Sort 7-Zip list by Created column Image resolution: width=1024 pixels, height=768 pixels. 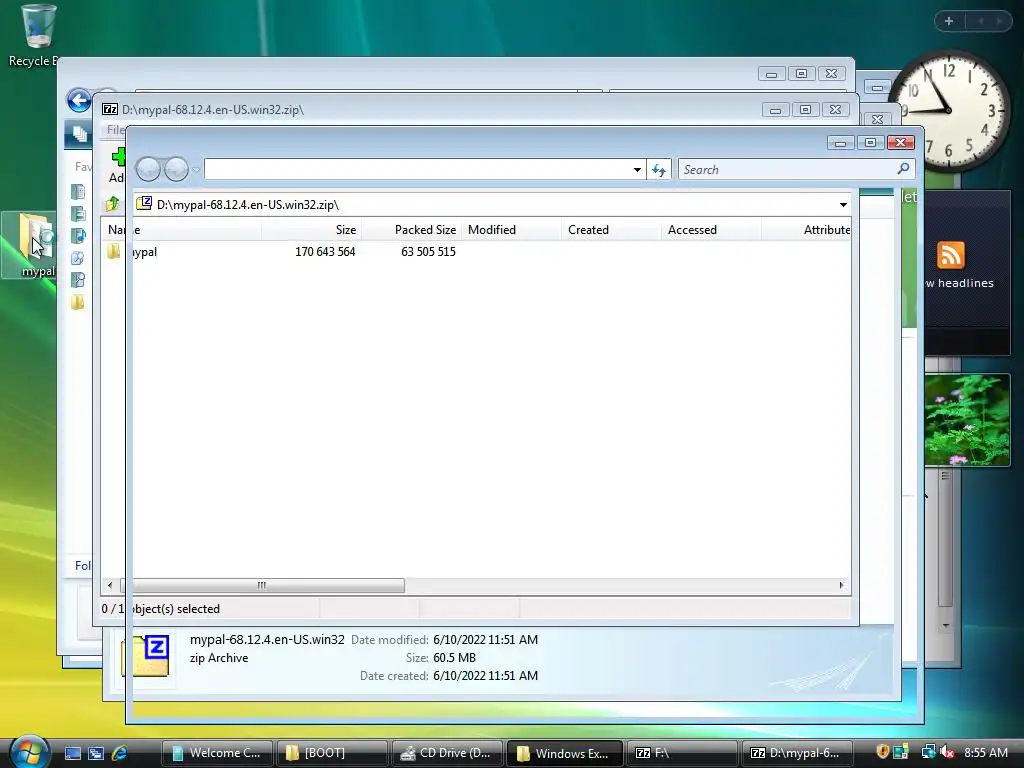611,230
